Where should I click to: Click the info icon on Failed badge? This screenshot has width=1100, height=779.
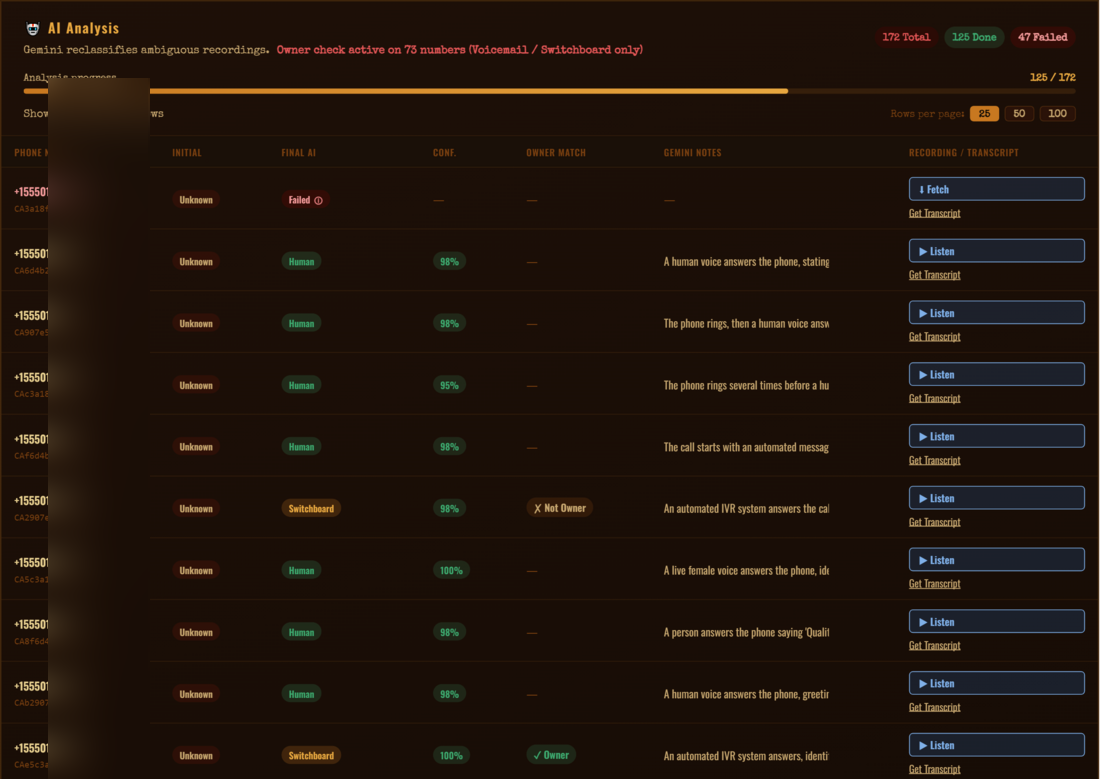pyautogui.click(x=318, y=201)
